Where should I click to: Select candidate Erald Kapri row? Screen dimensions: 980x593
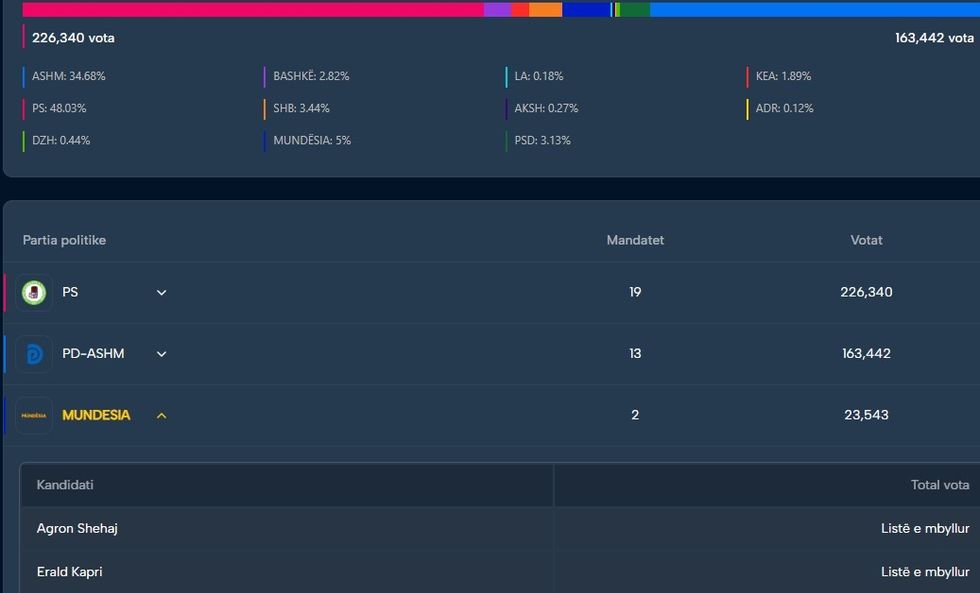[69, 572]
